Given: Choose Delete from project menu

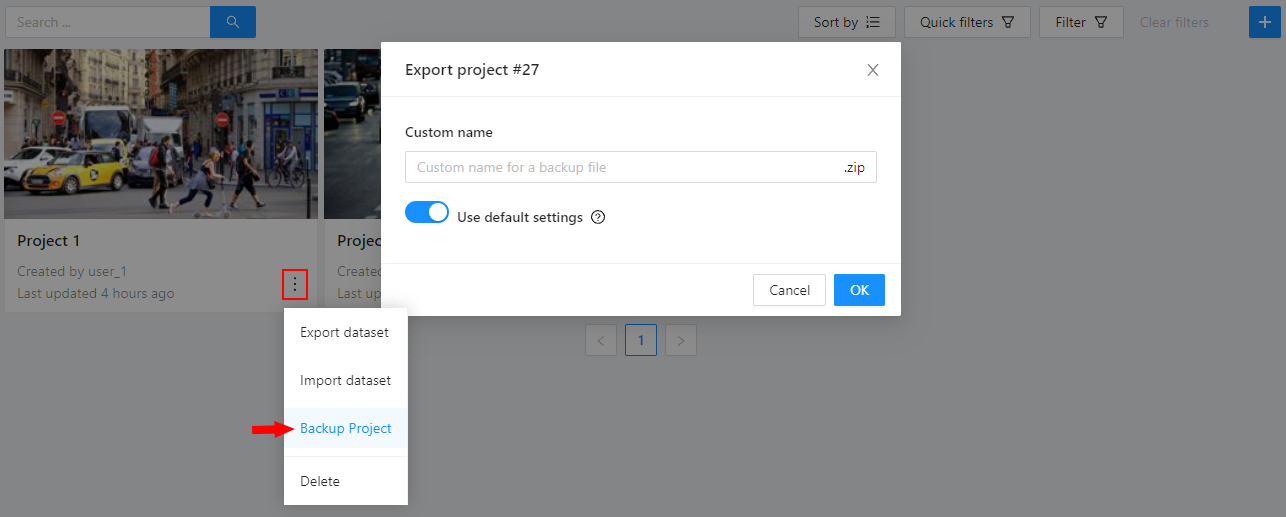Looking at the screenshot, I should [x=320, y=481].
